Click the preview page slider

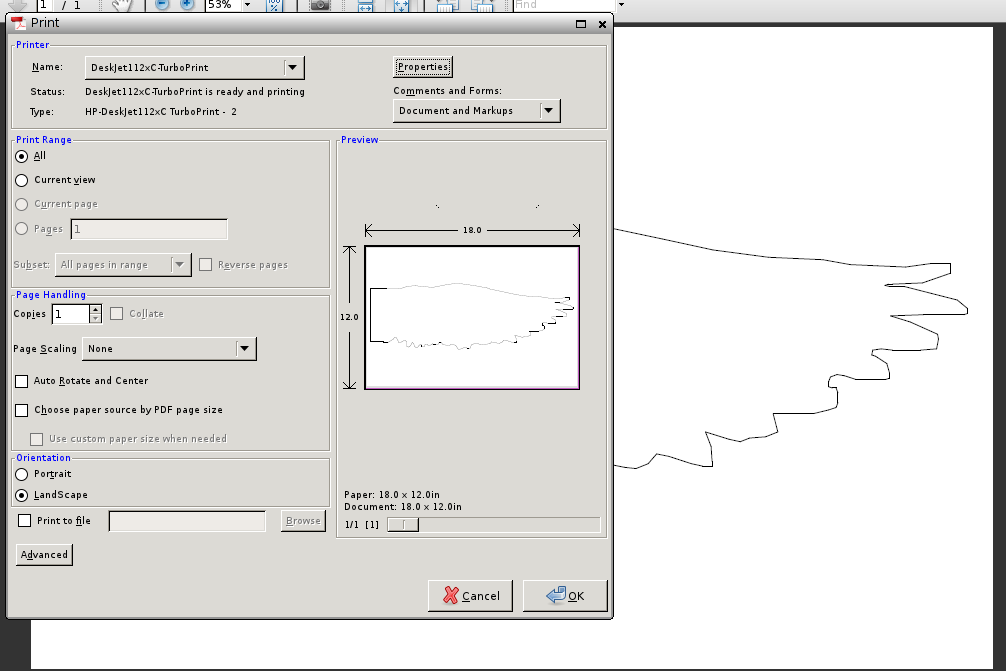pyautogui.click(x=403, y=525)
